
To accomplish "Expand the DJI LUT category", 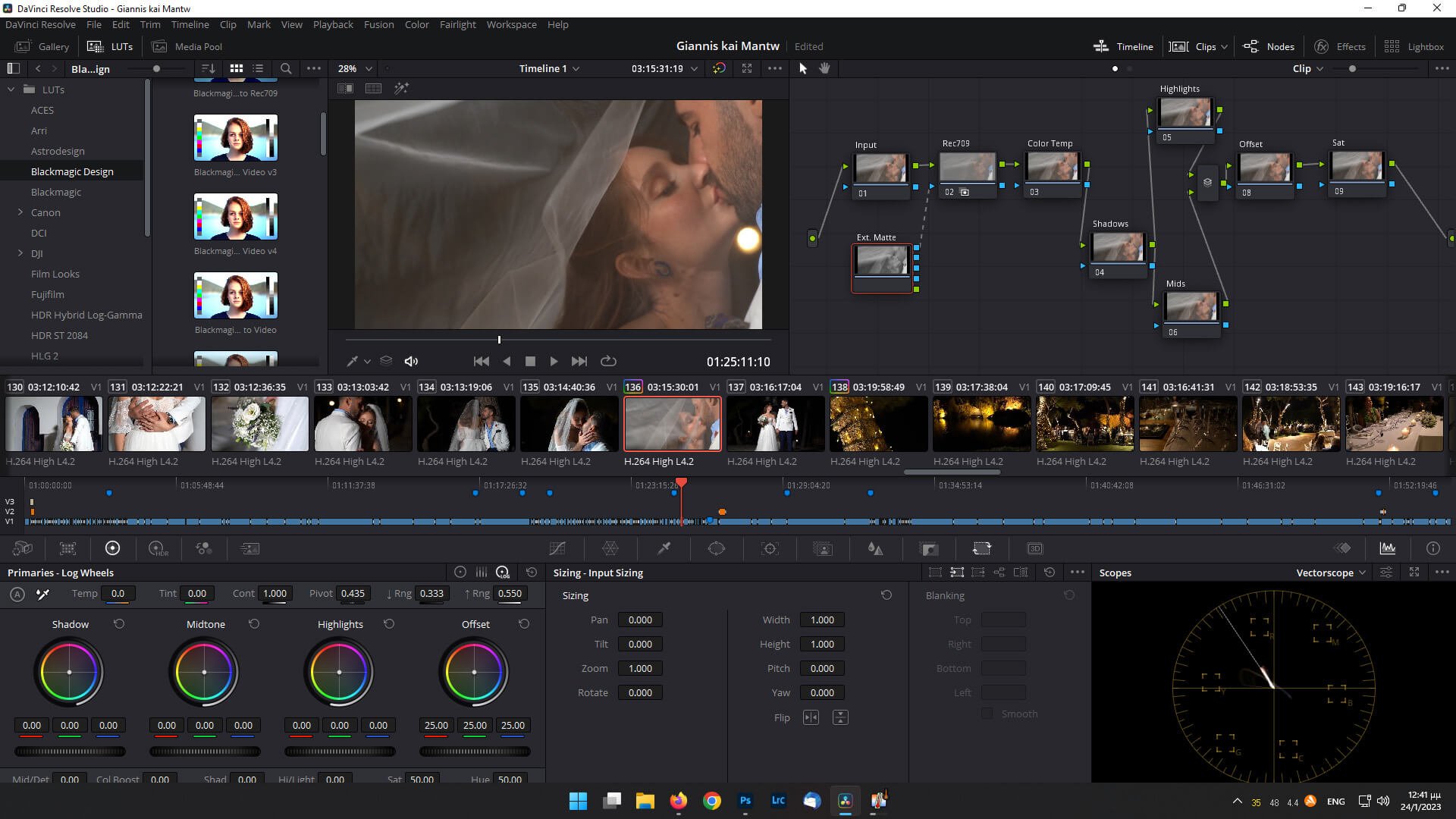I will point(20,253).
